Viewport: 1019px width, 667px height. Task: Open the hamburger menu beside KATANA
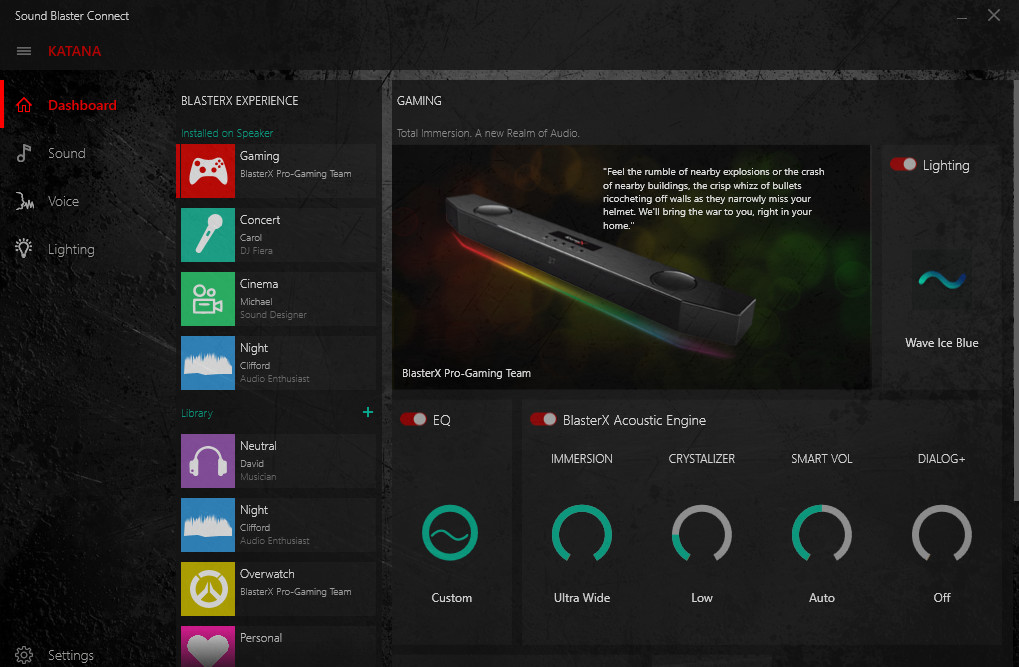point(24,51)
